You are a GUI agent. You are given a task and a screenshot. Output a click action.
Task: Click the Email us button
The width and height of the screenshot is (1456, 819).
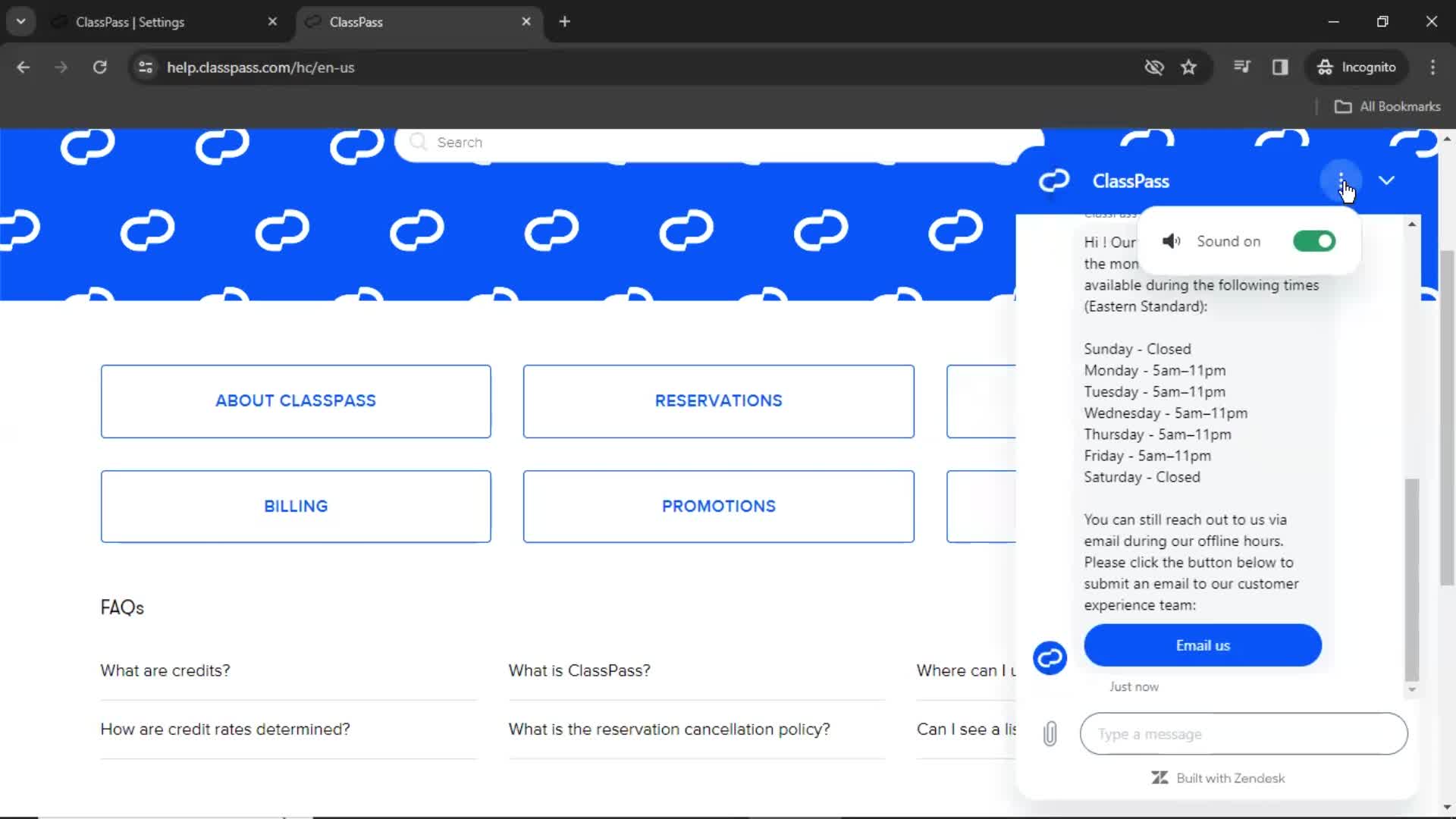pyautogui.click(x=1203, y=645)
